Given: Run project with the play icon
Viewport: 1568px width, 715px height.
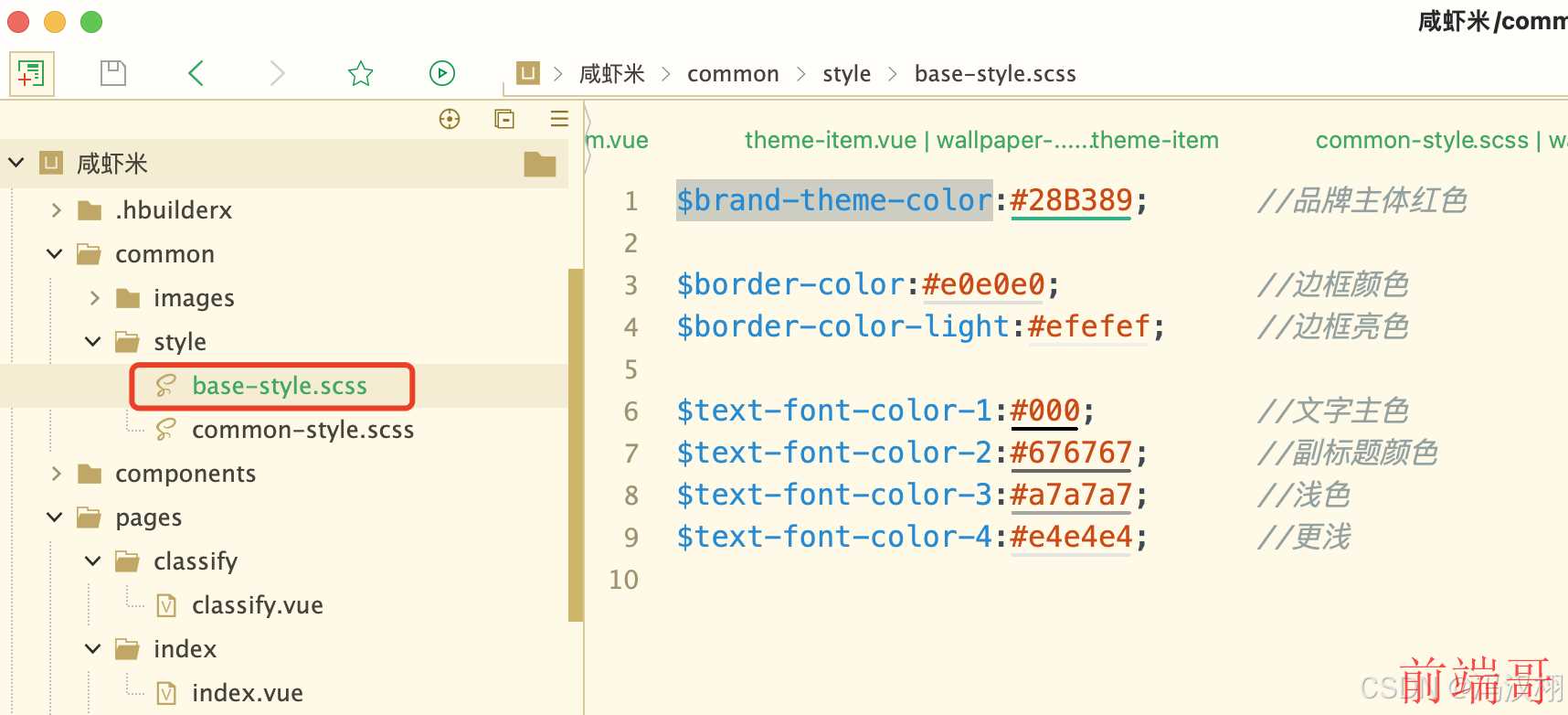Looking at the screenshot, I should pyautogui.click(x=442, y=73).
